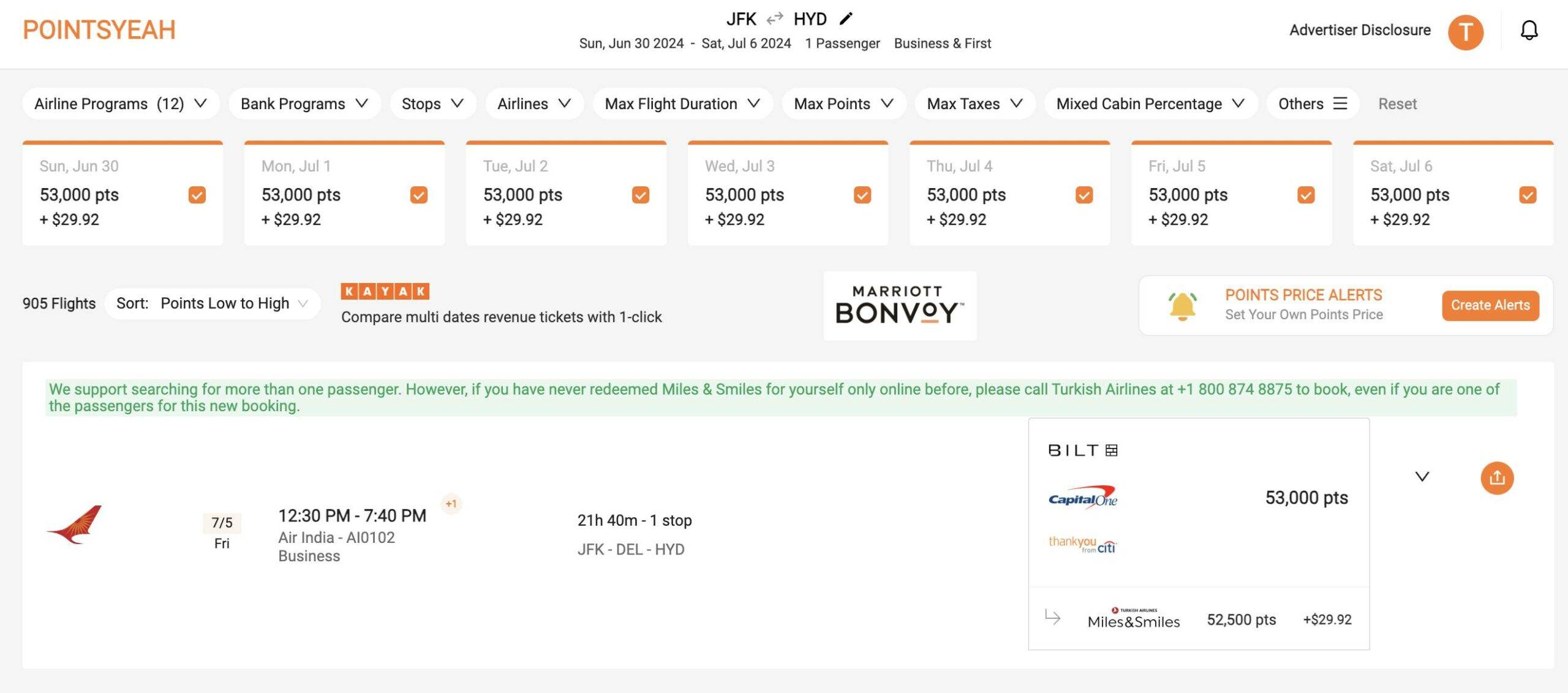This screenshot has height=693, width=1568.
Task: Click the Citi ThankYou logo
Action: [x=1082, y=544]
